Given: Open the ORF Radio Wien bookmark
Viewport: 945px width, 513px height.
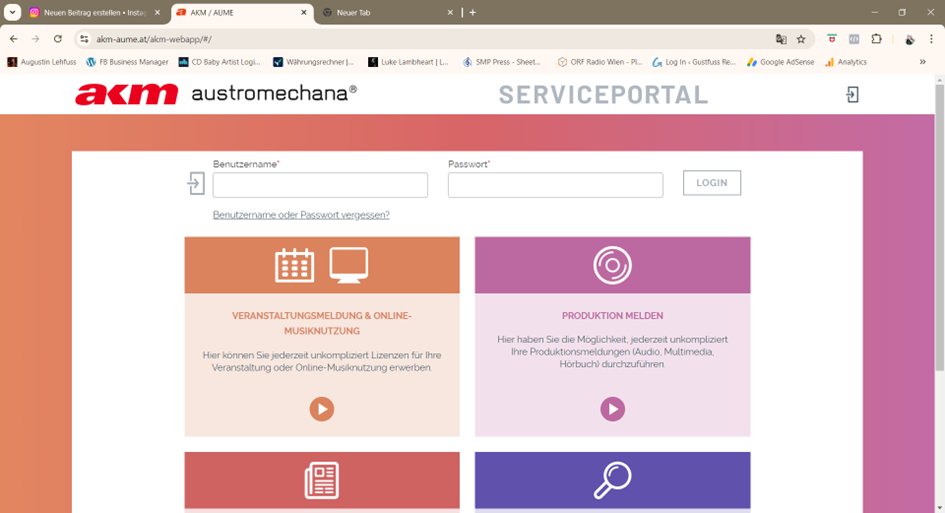Looking at the screenshot, I should tap(600, 61).
